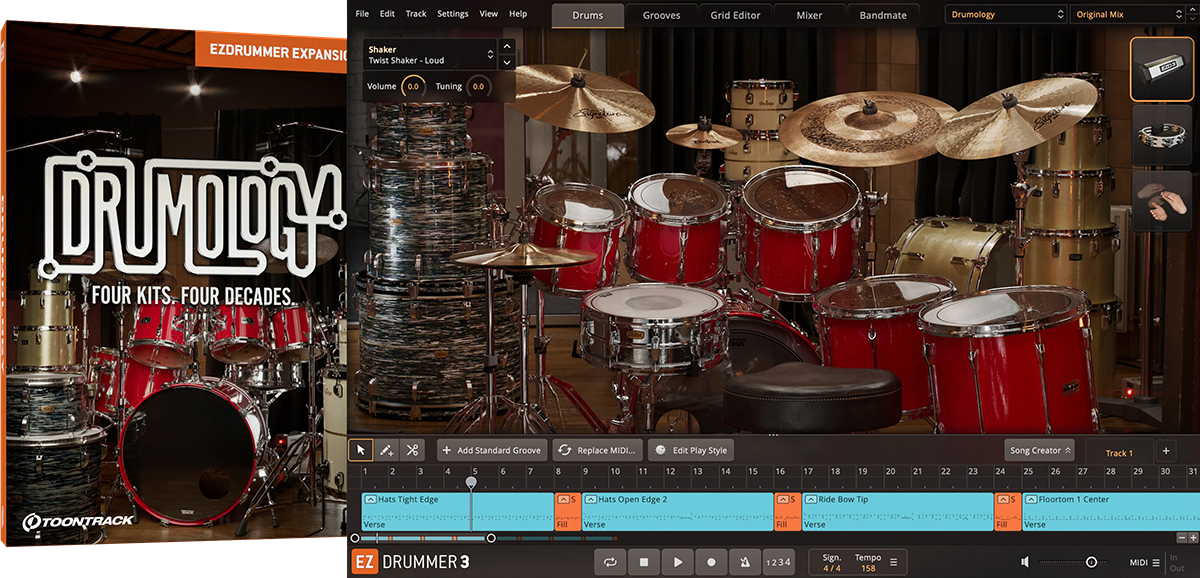Zoom out the timeline with minus
The height and width of the screenshot is (578, 1200).
click(1181, 538)
